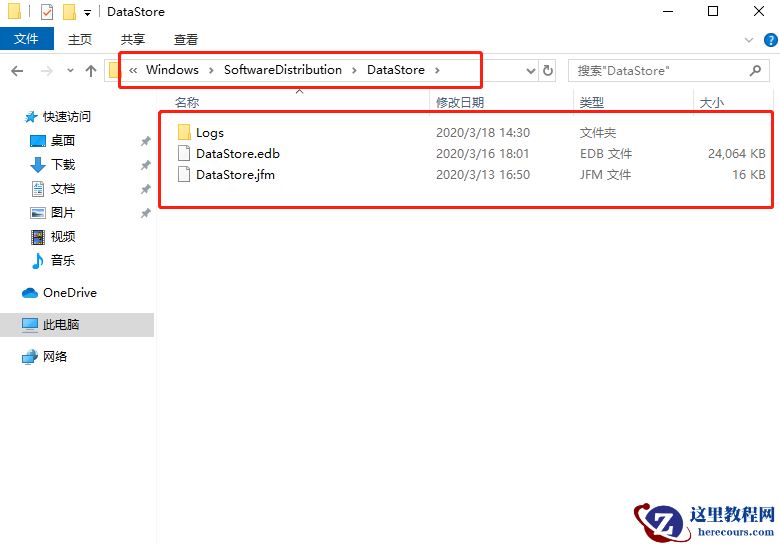Click the JFM 文件 type cell

(605, 175)
